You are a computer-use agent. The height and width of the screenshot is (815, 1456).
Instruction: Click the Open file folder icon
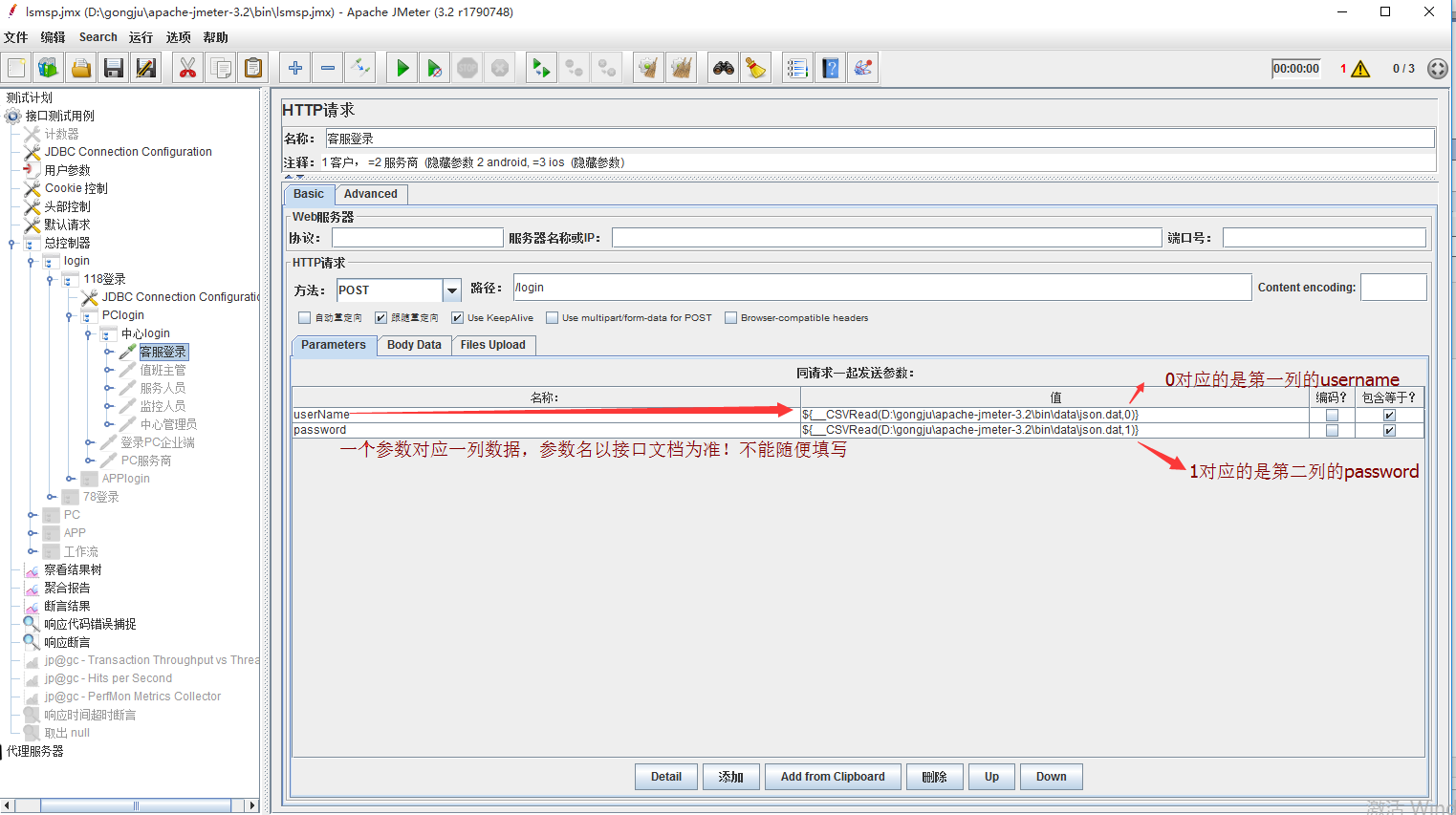(x=81, y=68)
